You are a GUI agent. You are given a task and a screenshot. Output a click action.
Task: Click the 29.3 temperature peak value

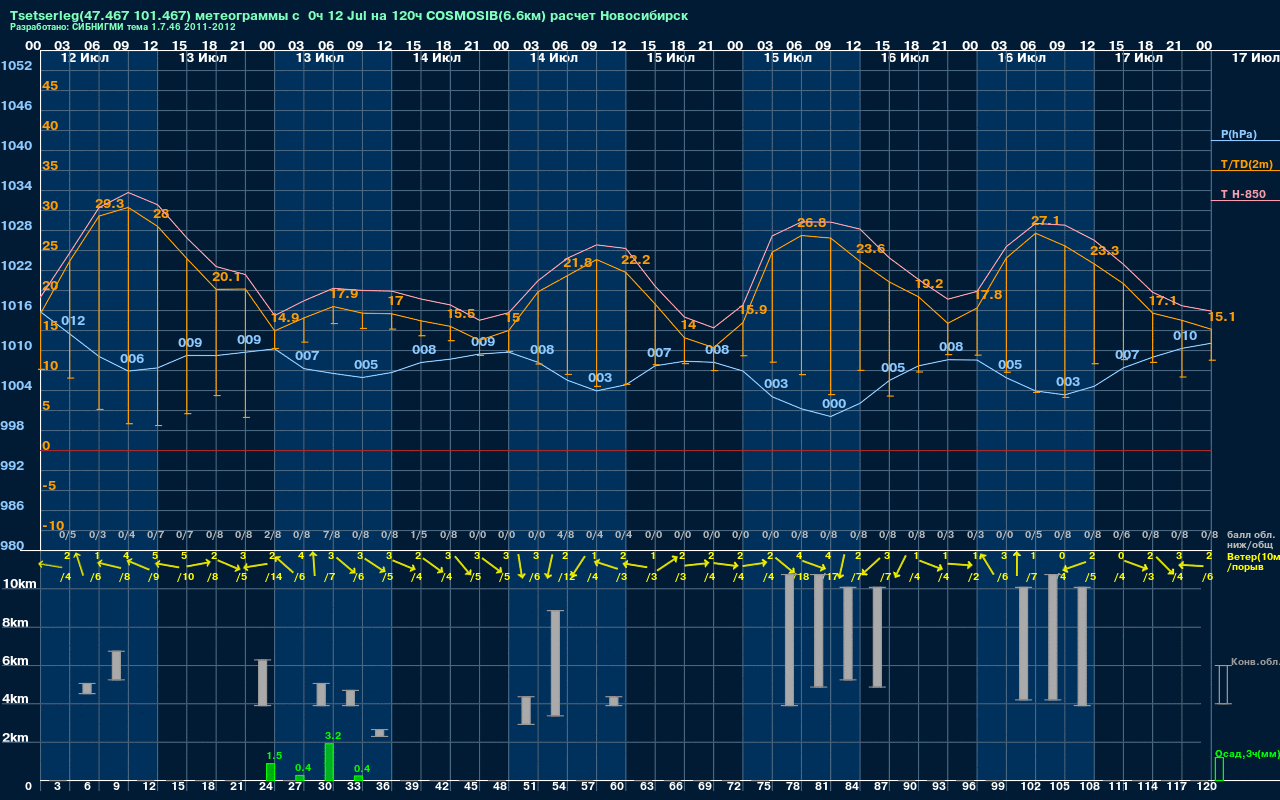(109, 204)
